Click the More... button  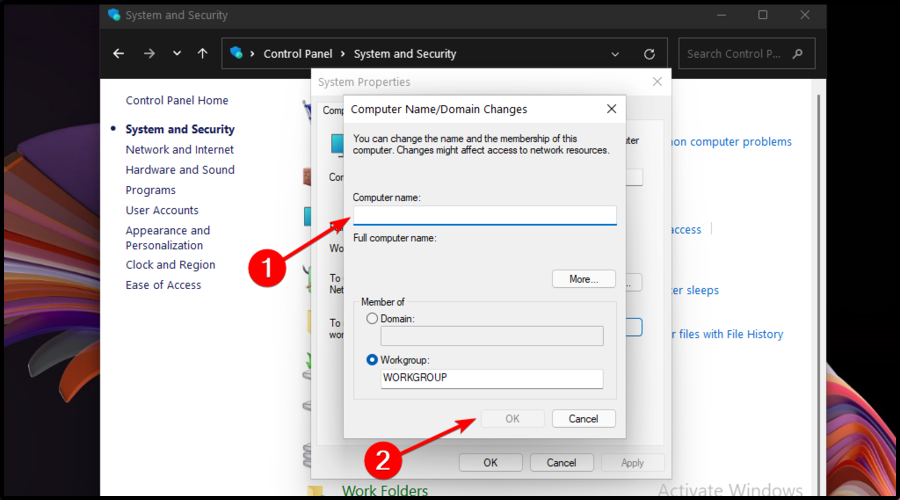pyautogui.click(x=584, y=279)
